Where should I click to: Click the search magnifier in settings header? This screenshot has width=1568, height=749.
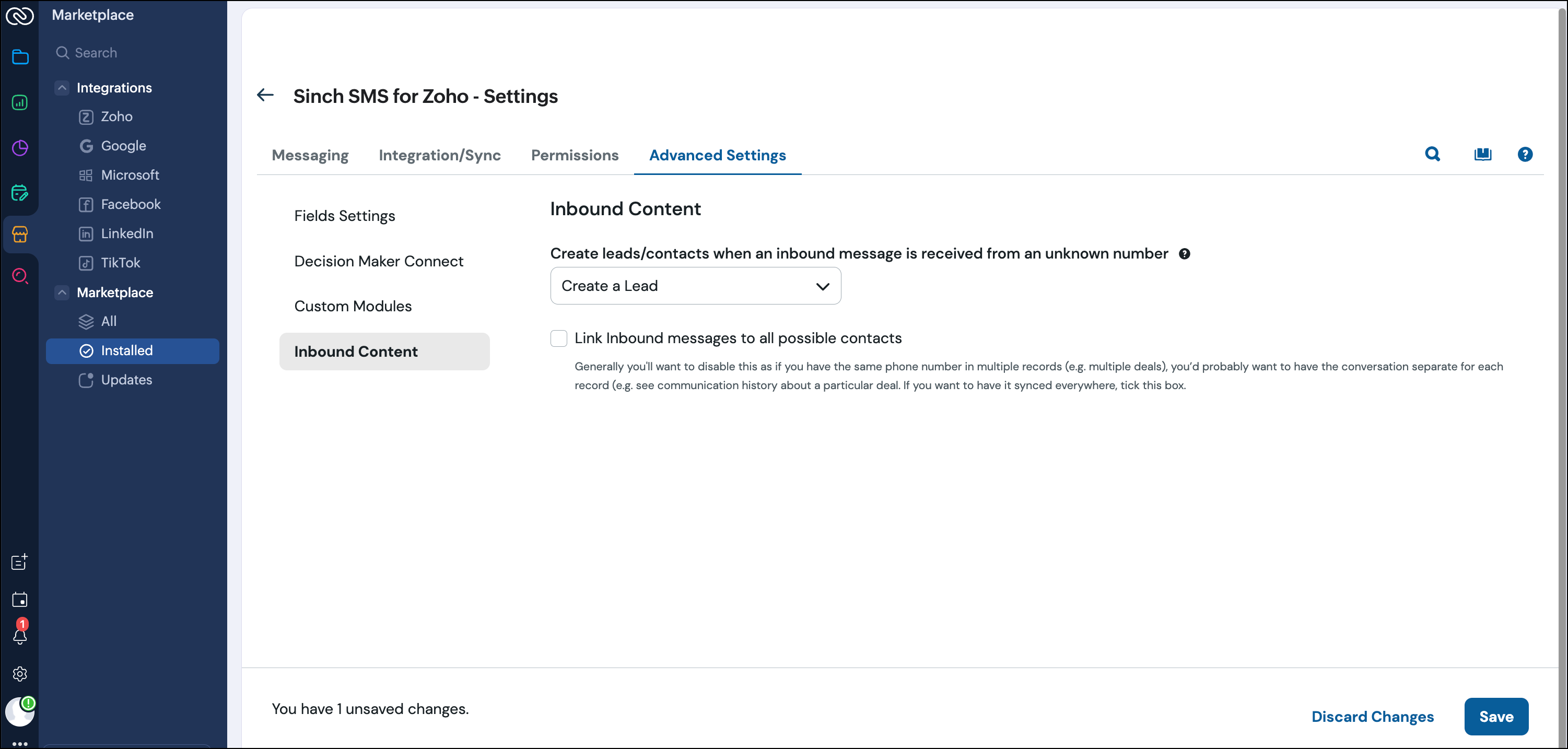click(x=1432, y=155)
